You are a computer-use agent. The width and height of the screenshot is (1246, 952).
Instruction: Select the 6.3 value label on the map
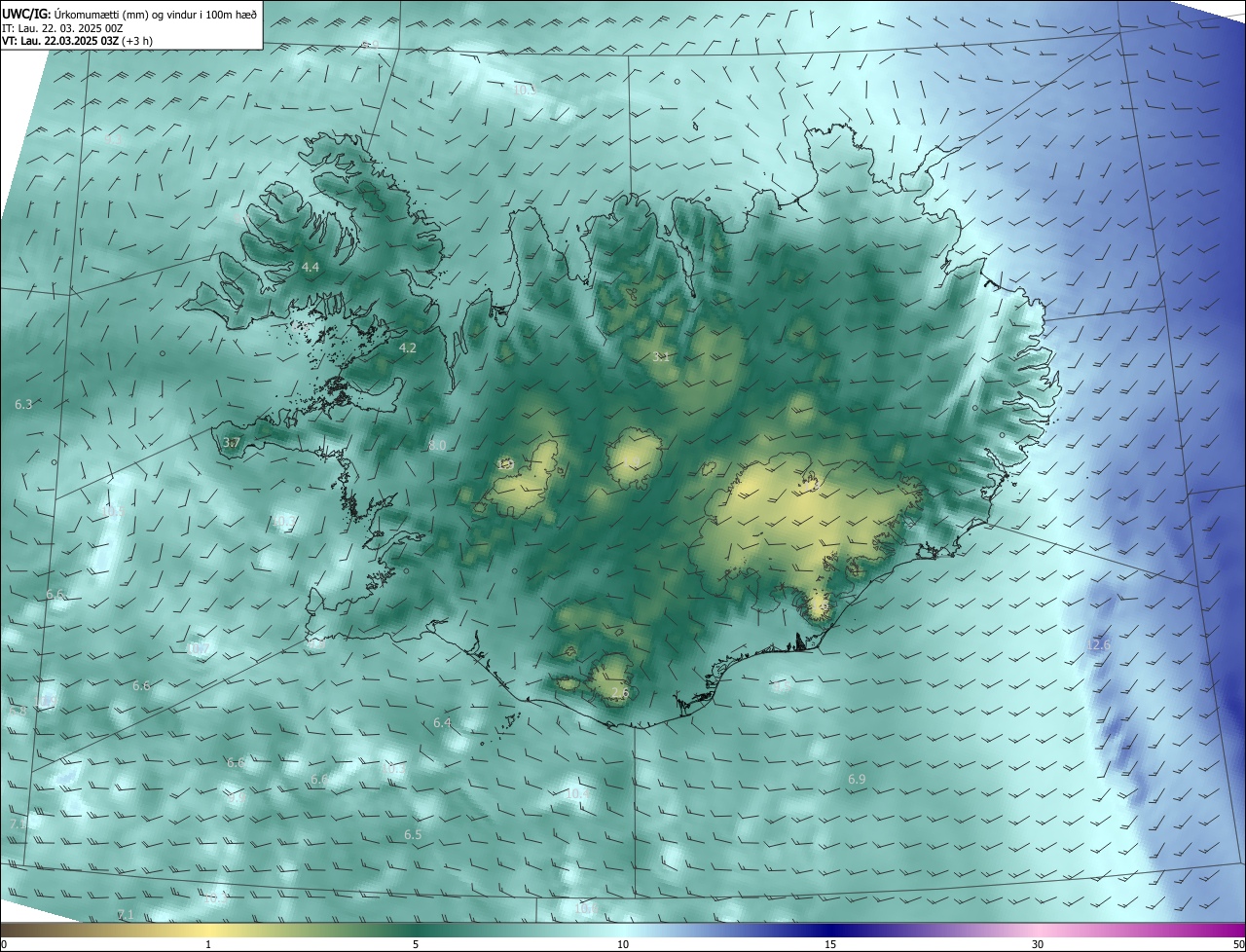point(24,404)
